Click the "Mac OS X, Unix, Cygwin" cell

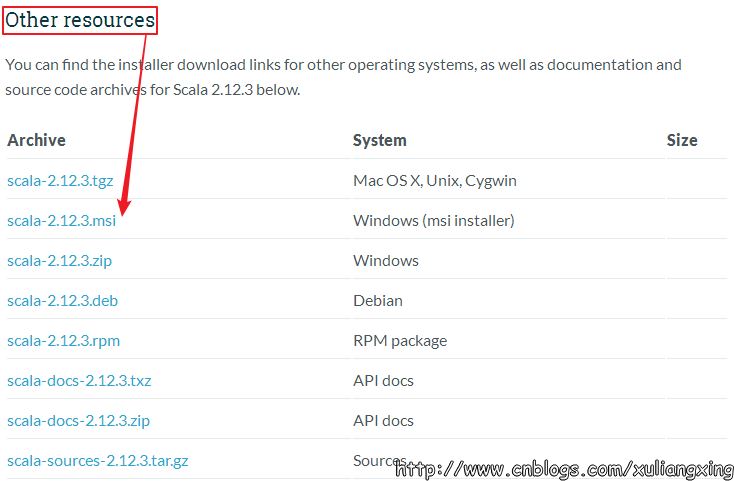pos(434,181)
